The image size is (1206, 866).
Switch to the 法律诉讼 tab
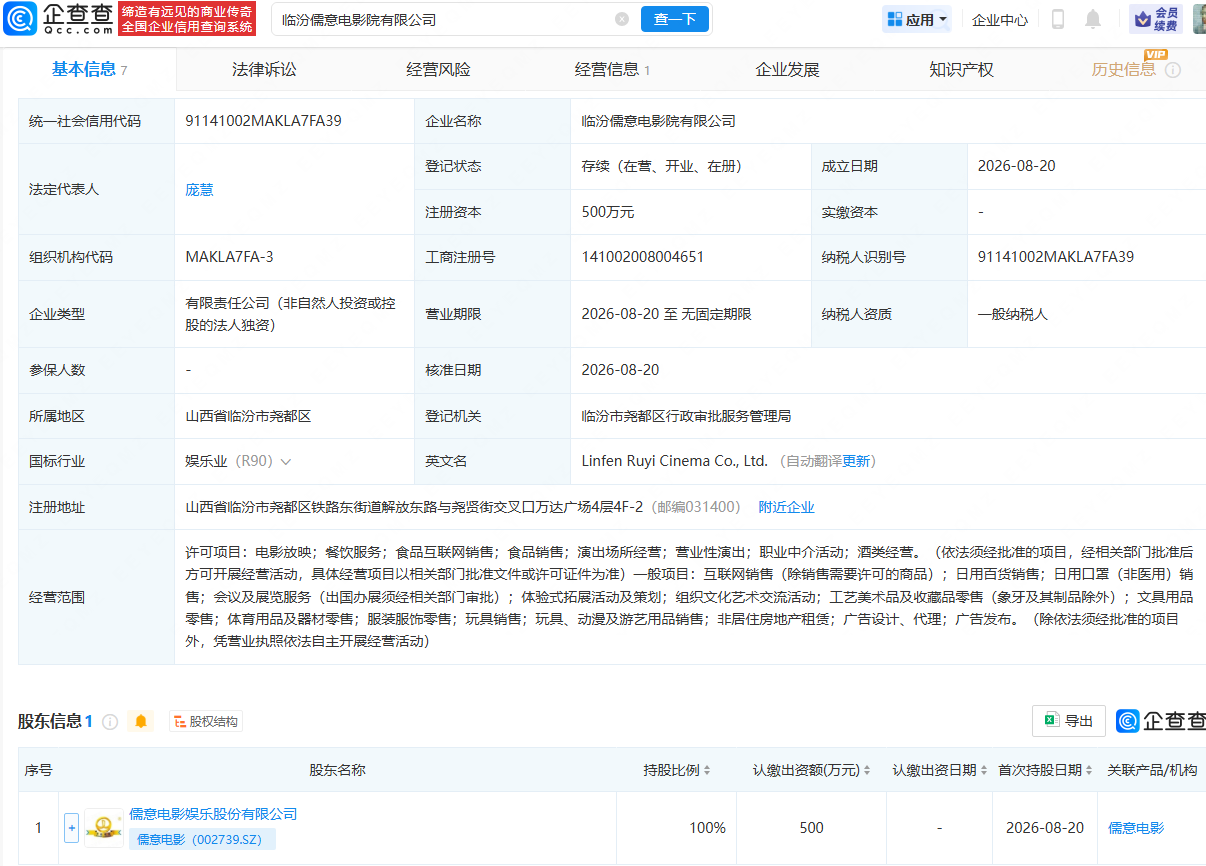tap(264, 69)
